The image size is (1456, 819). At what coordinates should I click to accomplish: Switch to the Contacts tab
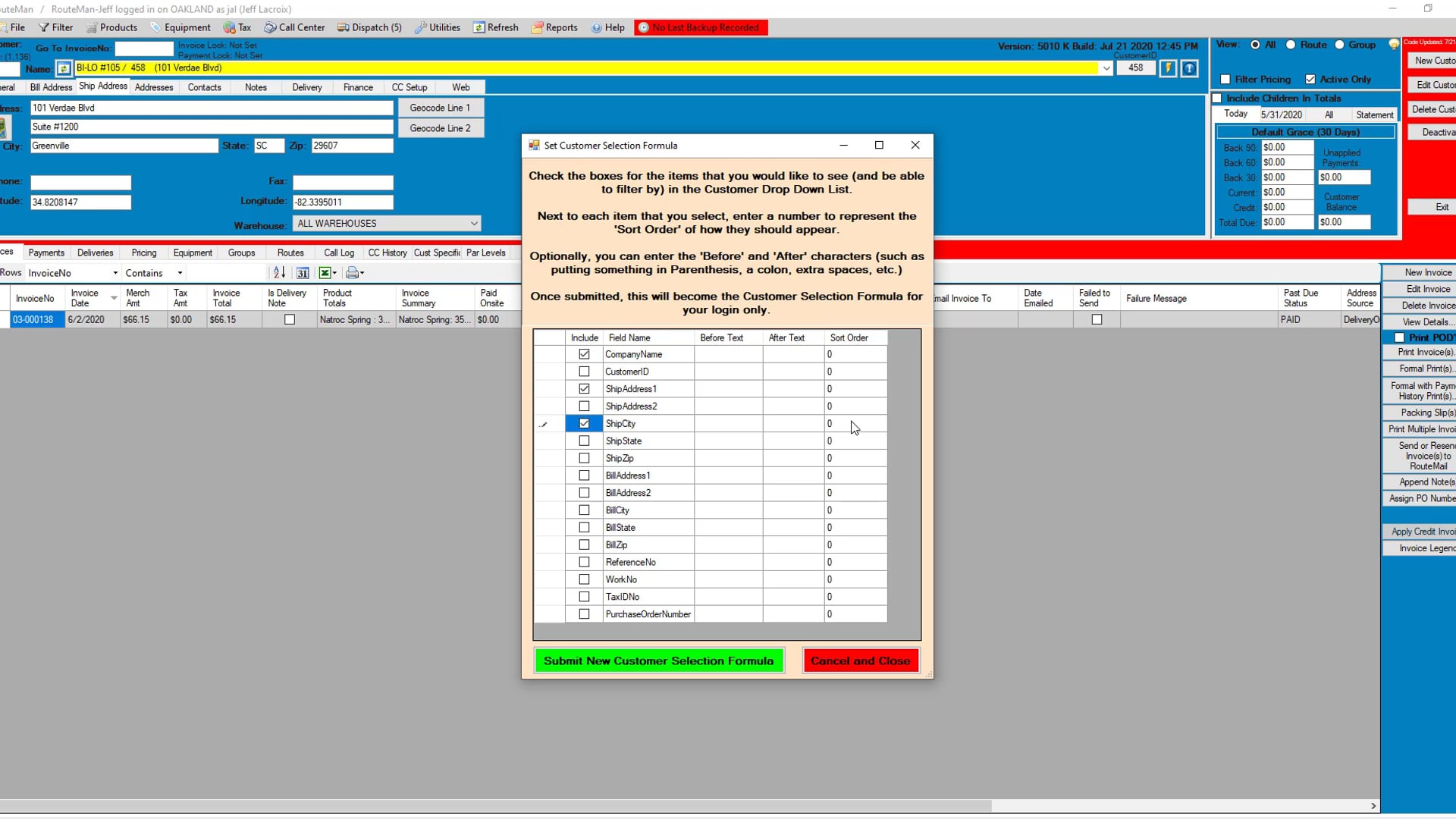[205, 87]
